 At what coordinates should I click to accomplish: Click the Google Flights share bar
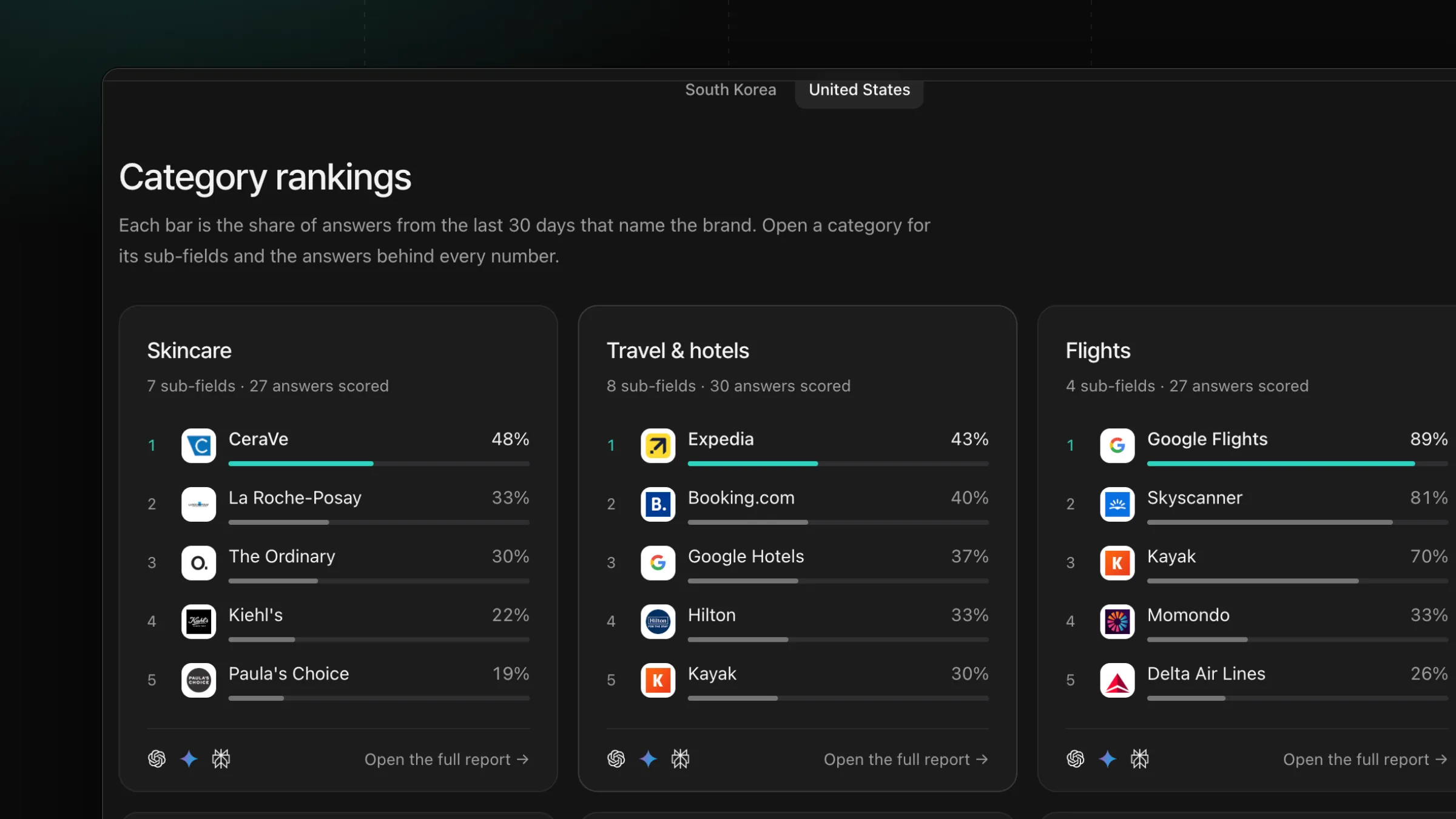tap(1297, 463)
